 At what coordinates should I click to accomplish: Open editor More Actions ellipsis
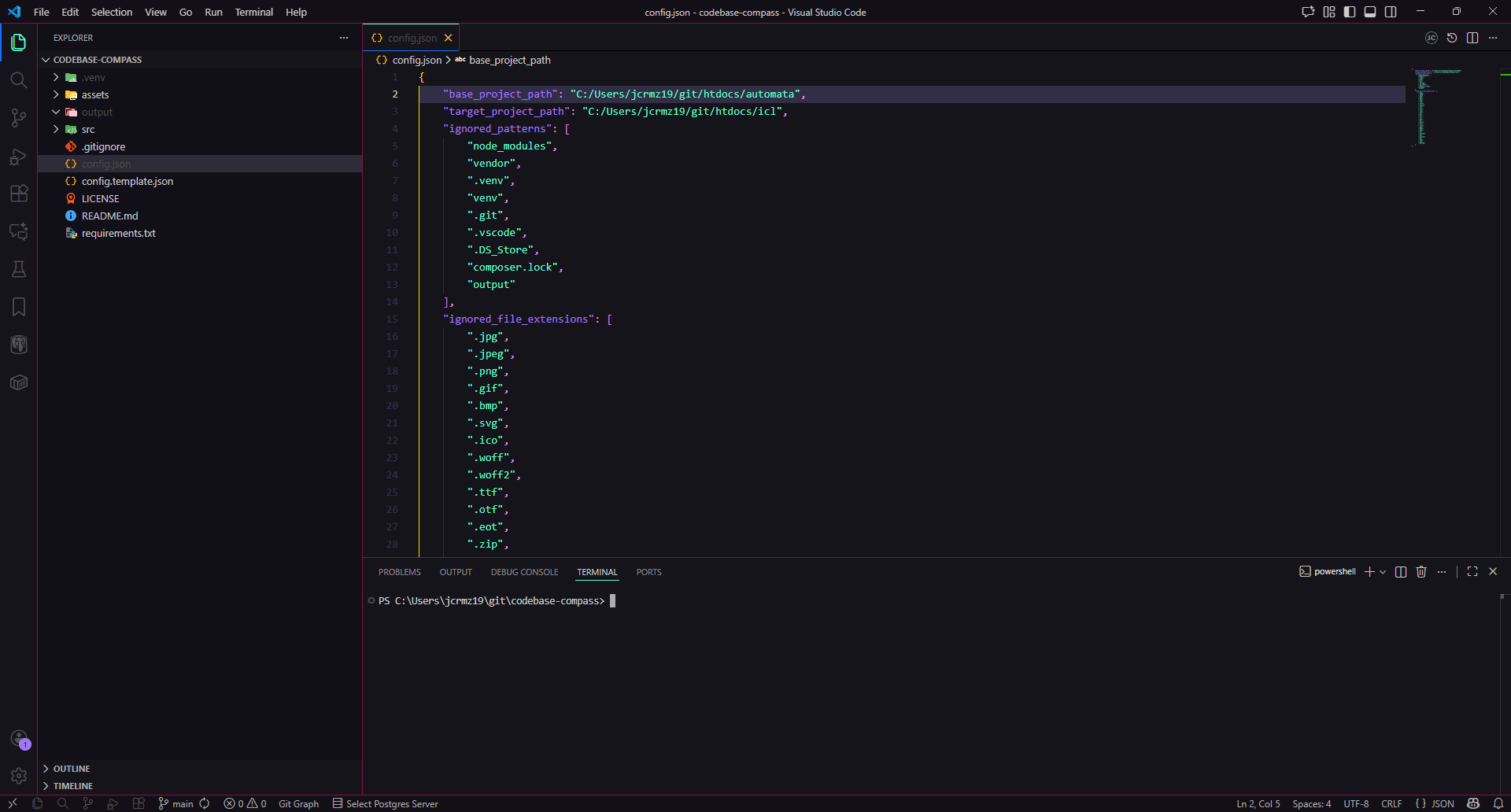pyautogui.click(x=1493, y=38)
